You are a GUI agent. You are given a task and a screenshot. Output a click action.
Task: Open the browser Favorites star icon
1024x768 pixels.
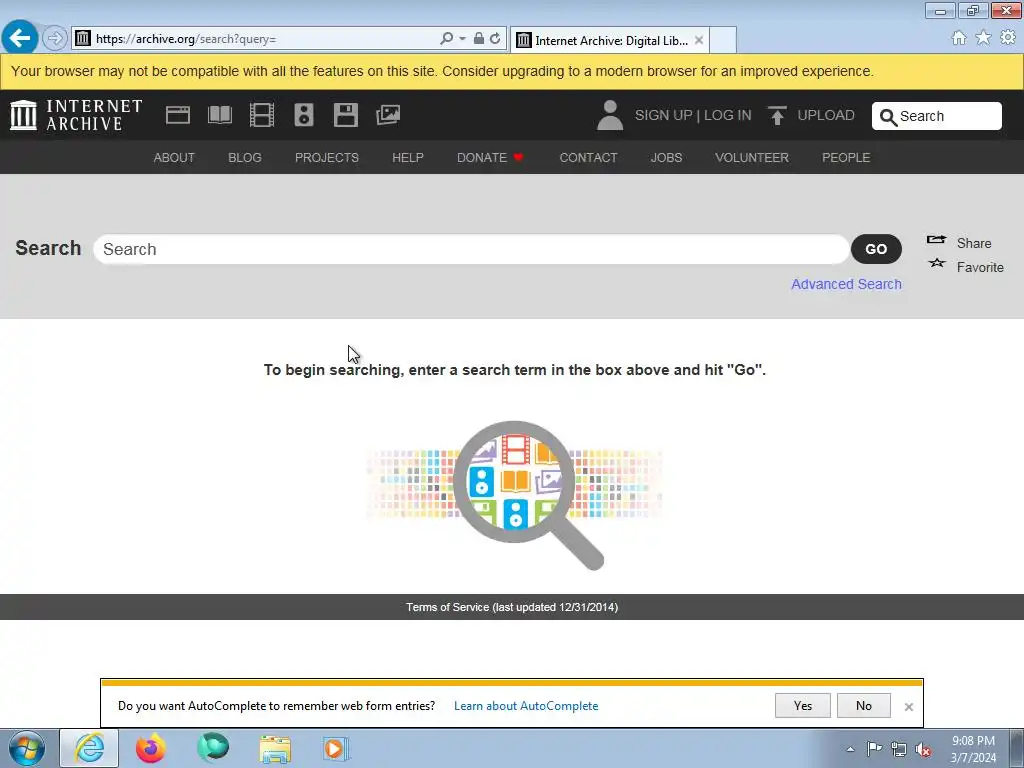point(983,38)
